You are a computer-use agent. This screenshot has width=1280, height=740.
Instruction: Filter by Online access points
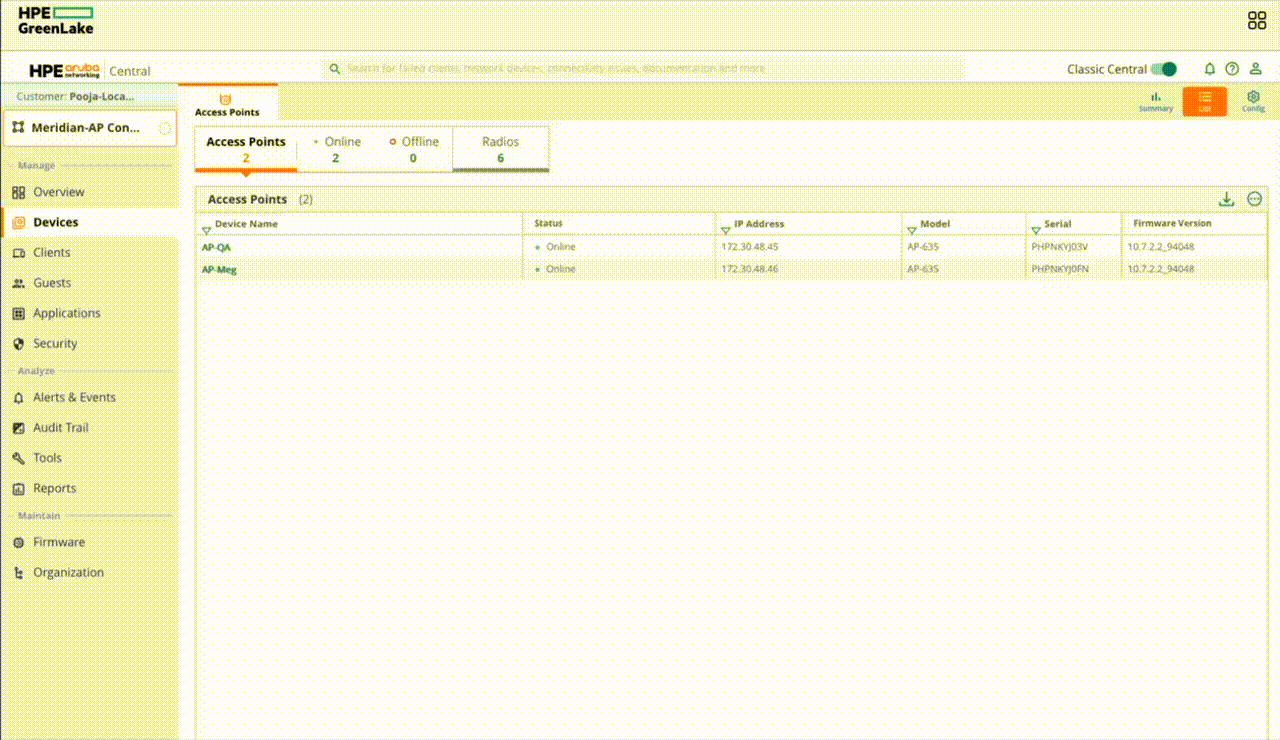tap(336, 149)
